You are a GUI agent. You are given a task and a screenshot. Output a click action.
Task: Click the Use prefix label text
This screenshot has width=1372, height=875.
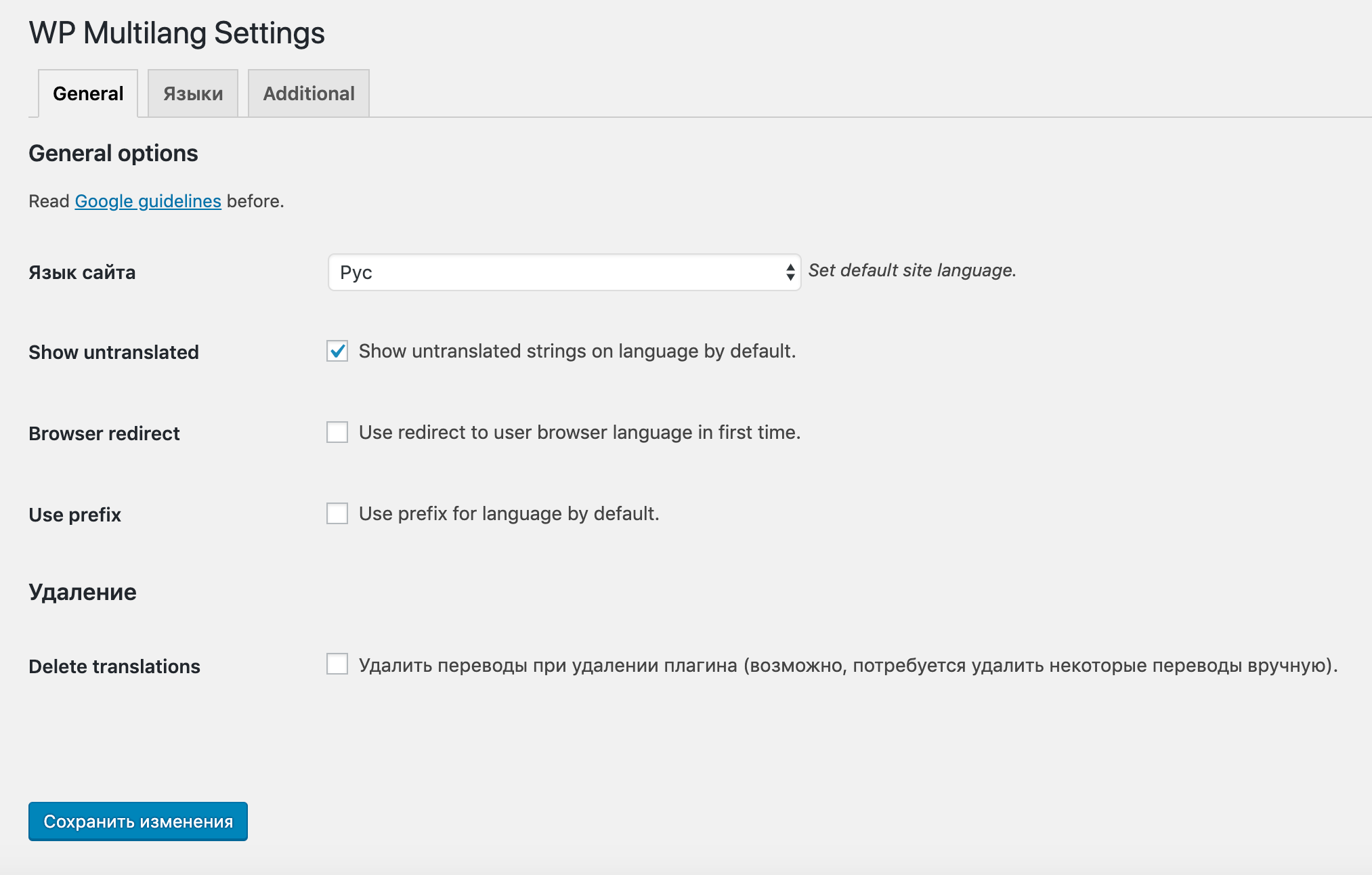click(74, 513)
